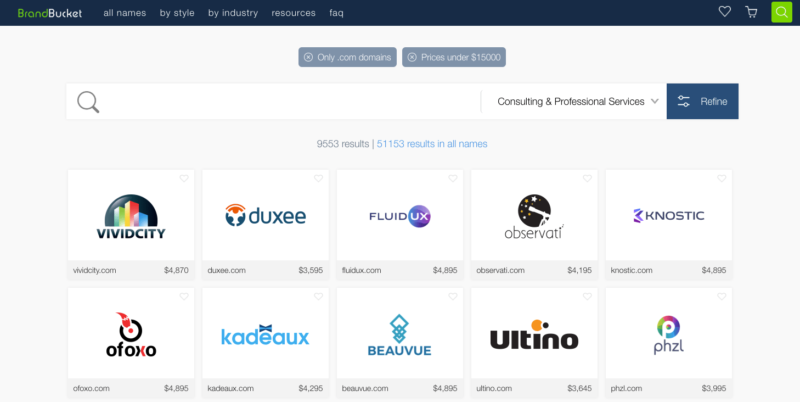Click the beauvue.com domain text
Image resolution: width=800 pixels, height=402 pixels.
(x=365, y=388)
